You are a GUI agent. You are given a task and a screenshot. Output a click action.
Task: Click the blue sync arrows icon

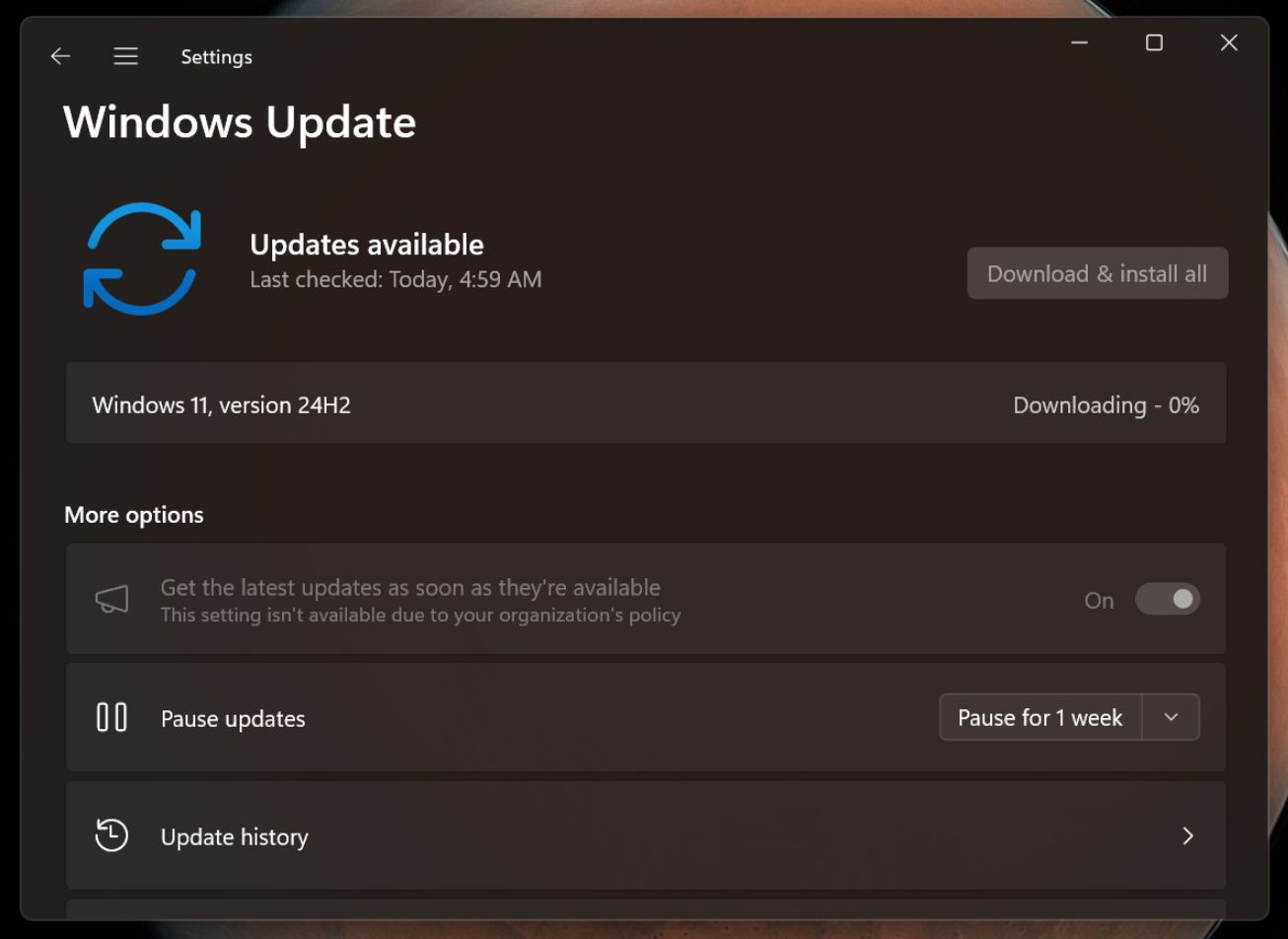pos(142,259)
